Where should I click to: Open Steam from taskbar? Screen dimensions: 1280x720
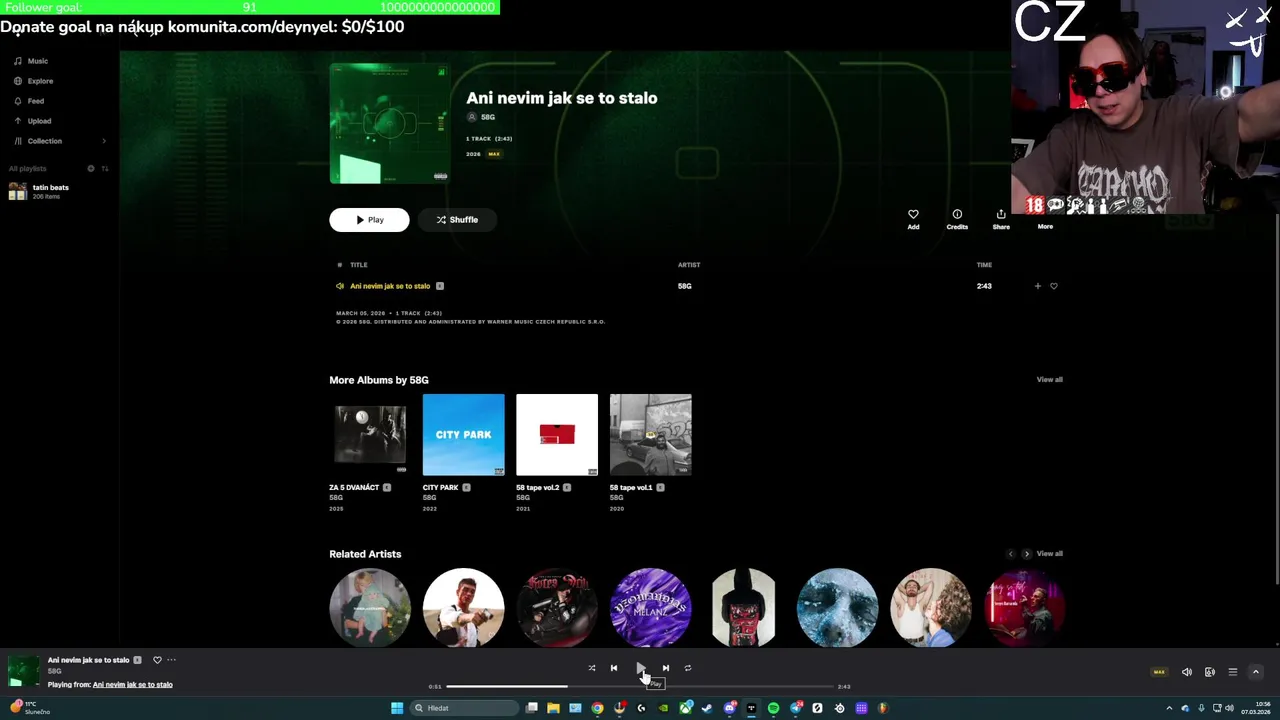coord(707,708)
